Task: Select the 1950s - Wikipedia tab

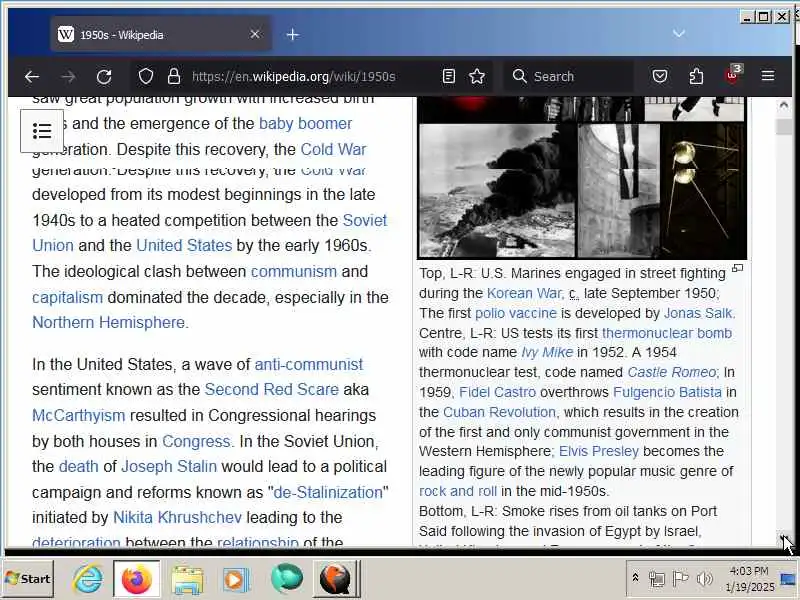Action: pos(161,34)
